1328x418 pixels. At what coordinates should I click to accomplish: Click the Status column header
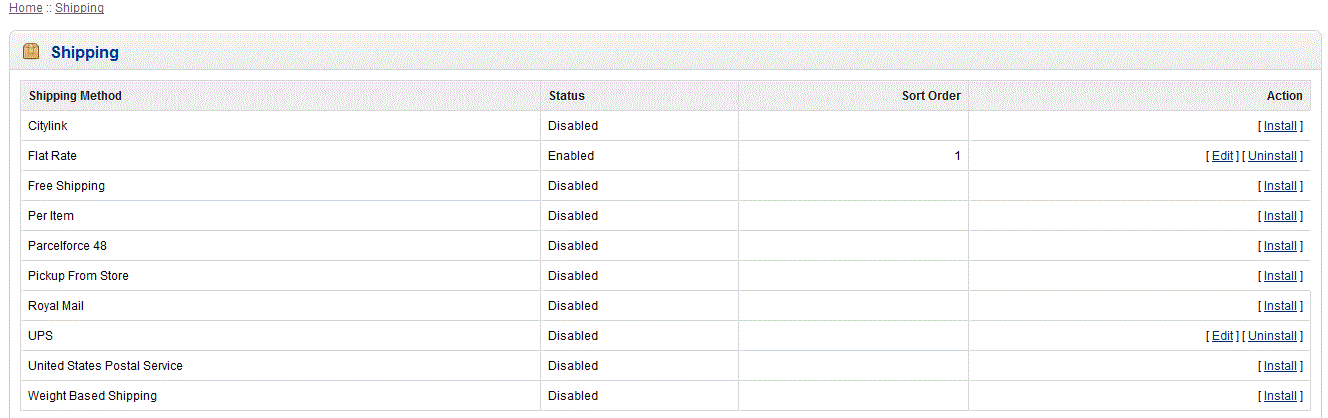(566, 96)
